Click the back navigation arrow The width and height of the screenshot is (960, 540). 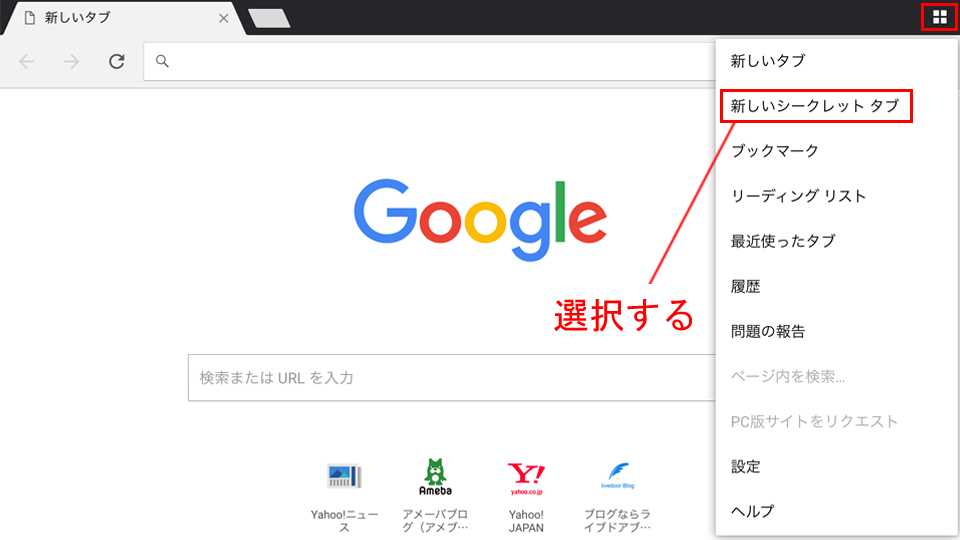(x=26, y=61)
